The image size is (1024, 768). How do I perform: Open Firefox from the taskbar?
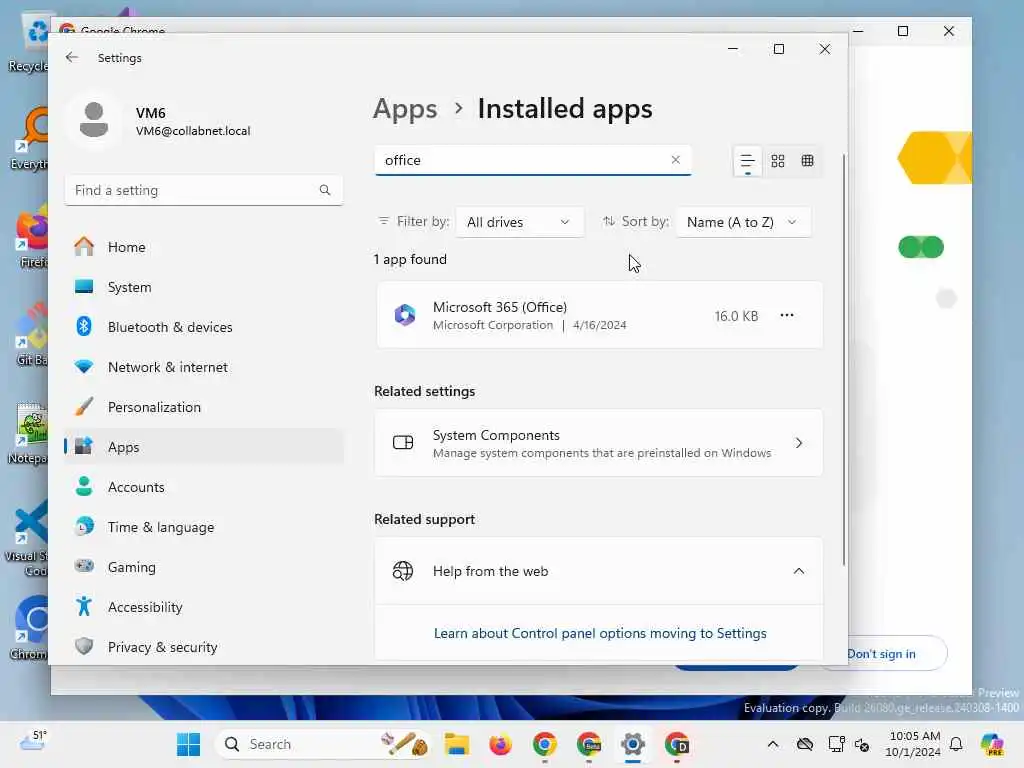500,744
